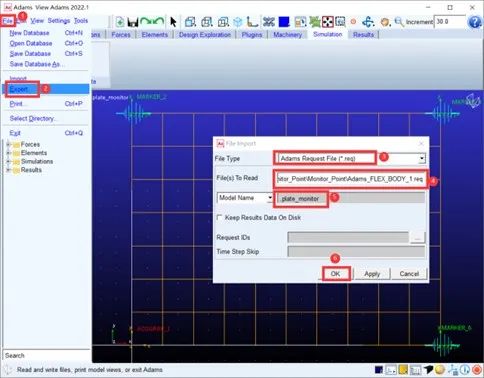Image resolution: width=484 pixels, height=378 pixels.
Task: Choose Save Database menu item
Action: (x=46, y=54)
